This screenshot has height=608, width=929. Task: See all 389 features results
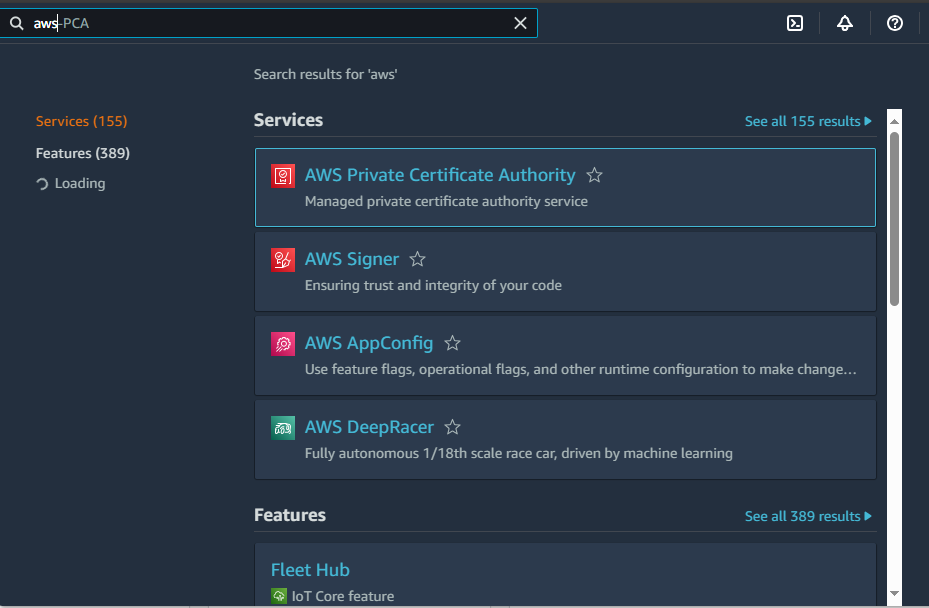(808, 516)
